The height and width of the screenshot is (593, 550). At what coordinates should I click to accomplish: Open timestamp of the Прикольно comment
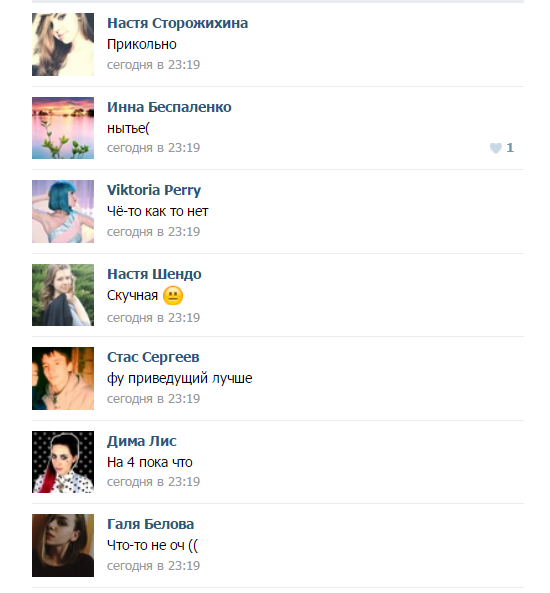click(x=153, y=65)
